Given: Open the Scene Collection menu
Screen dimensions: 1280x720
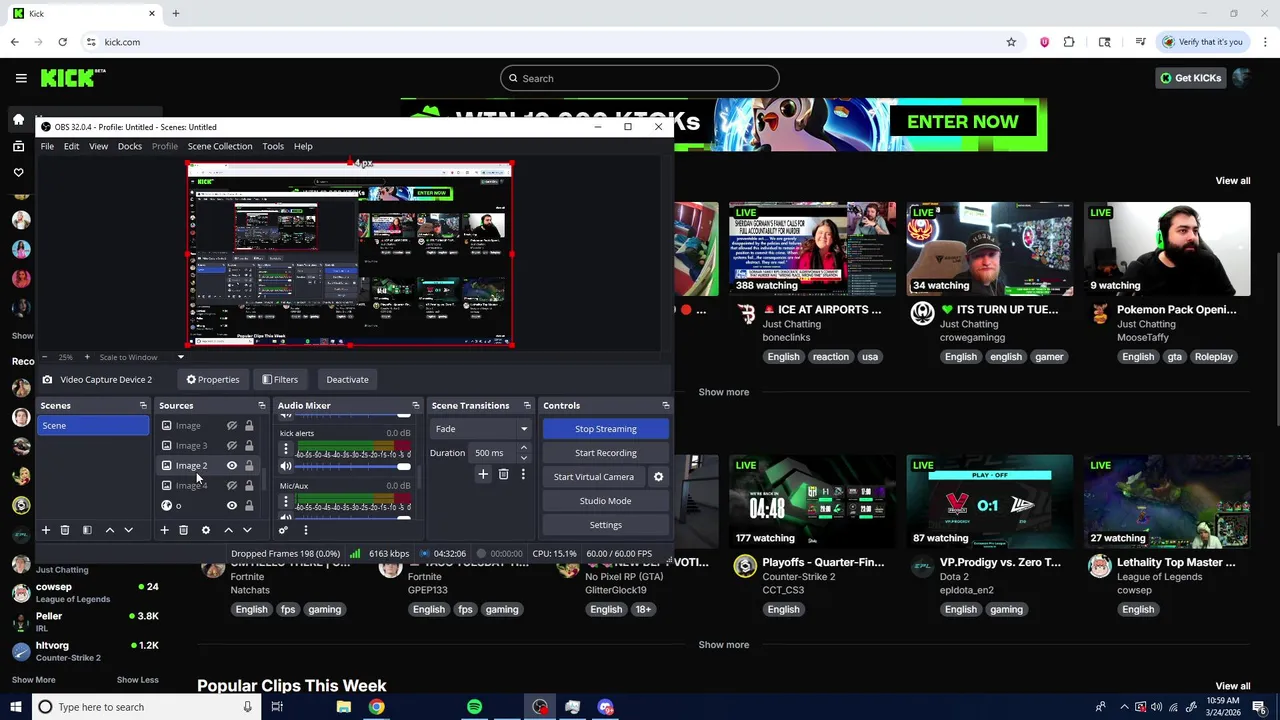Looking at the screenshot, I should 220,146.
